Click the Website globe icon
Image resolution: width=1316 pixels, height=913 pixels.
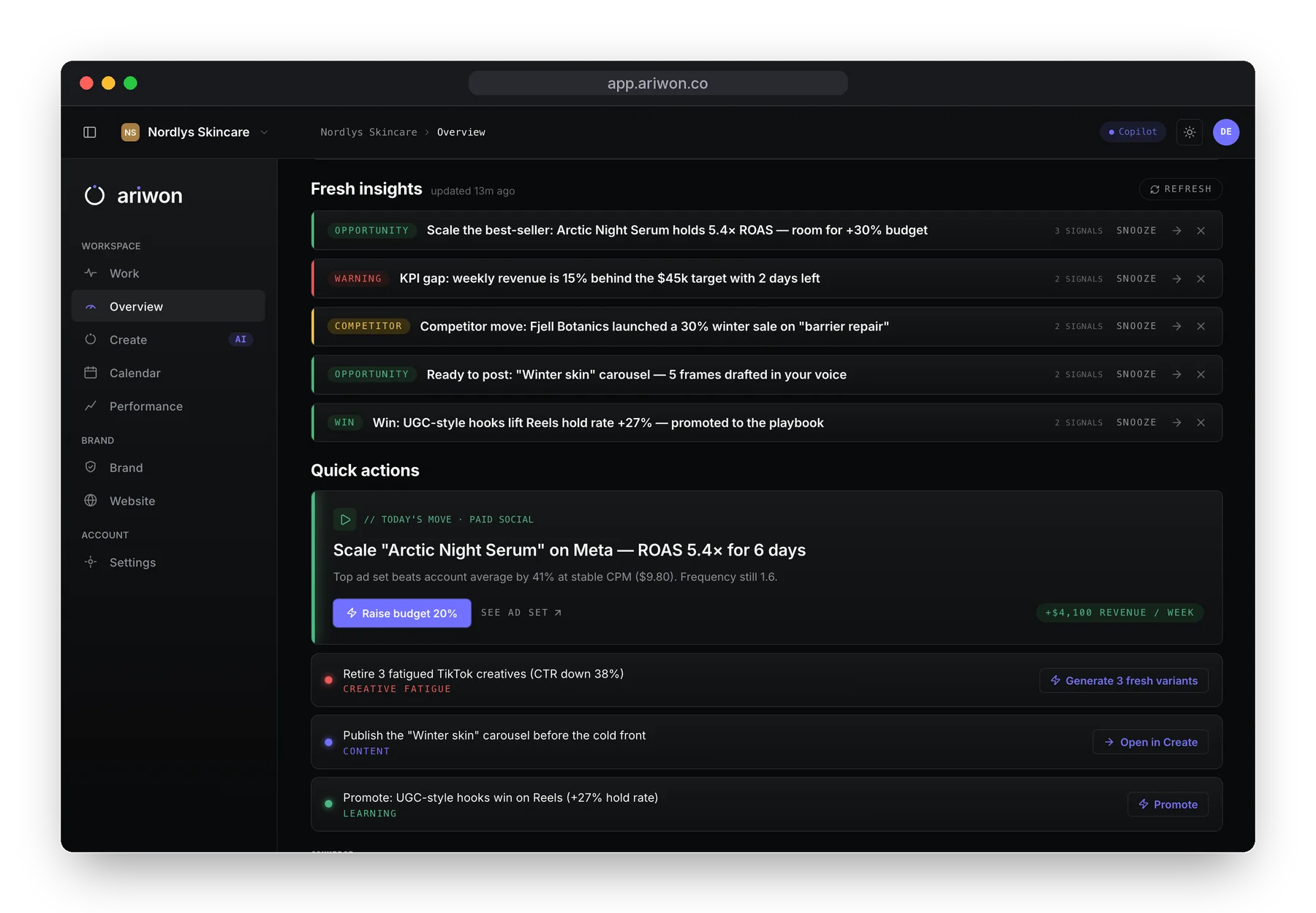pos(91,501)
